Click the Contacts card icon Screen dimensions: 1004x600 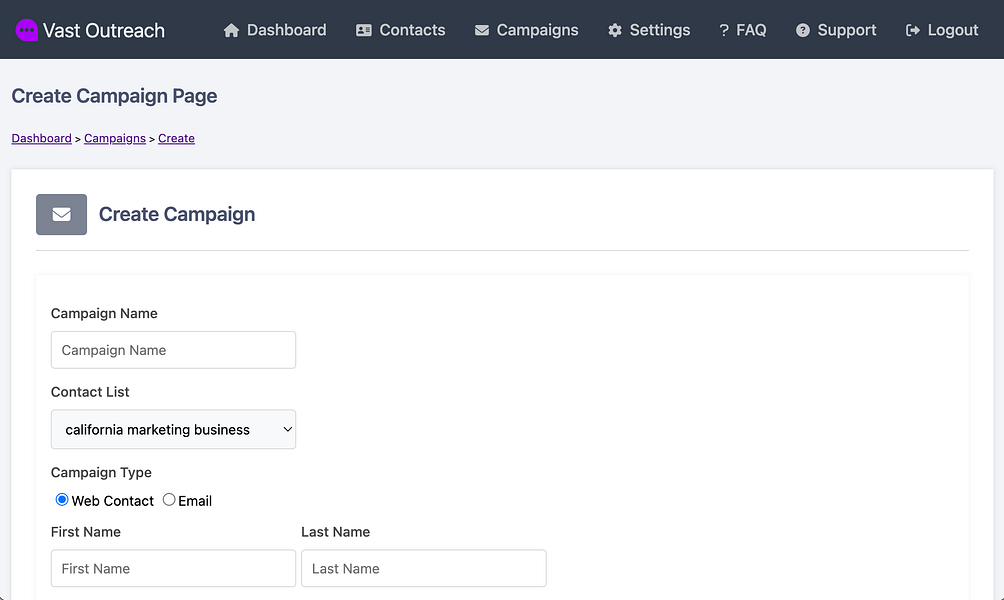pyautogui.click(x=364, y=31)
